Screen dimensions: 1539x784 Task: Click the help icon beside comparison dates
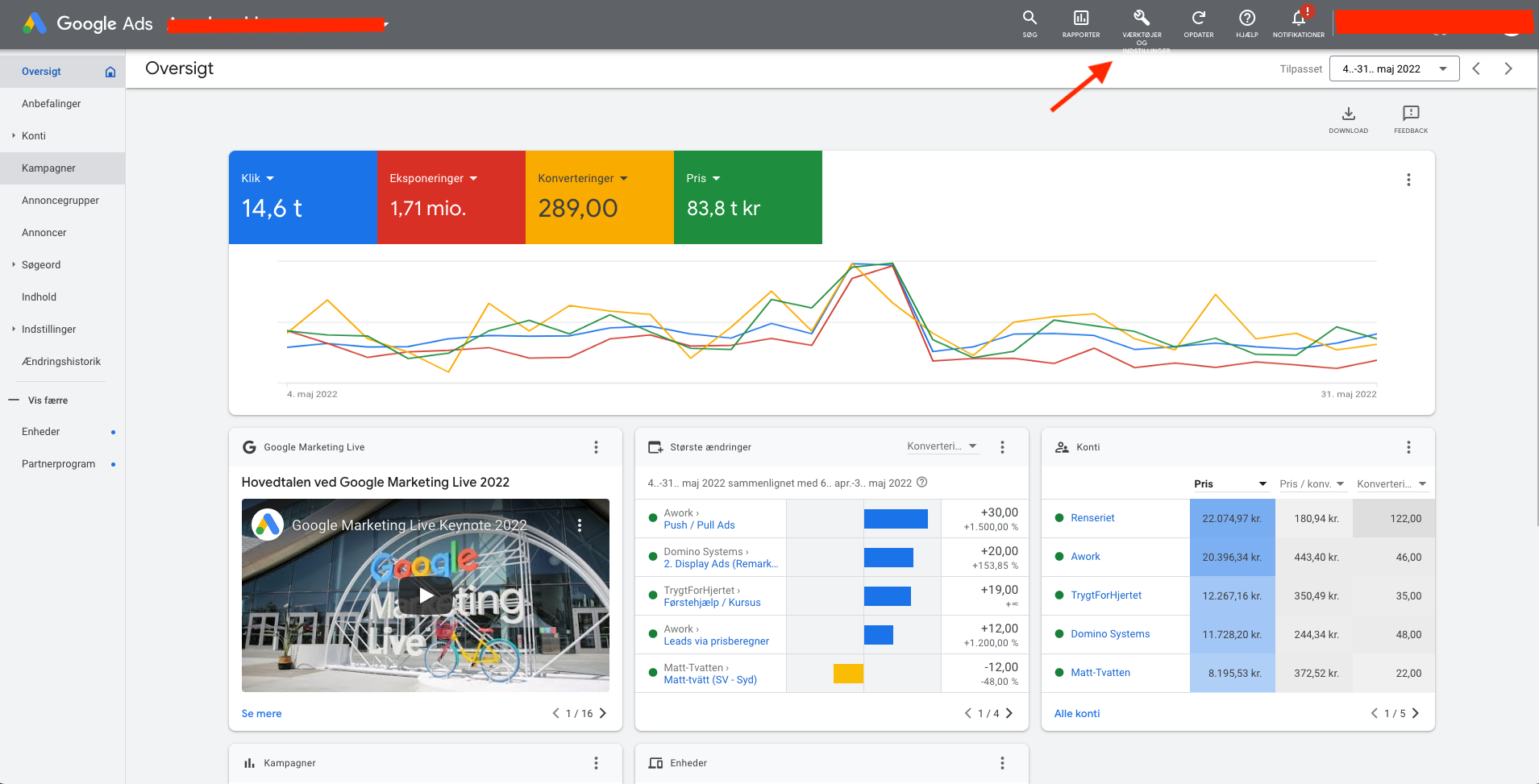922,483
